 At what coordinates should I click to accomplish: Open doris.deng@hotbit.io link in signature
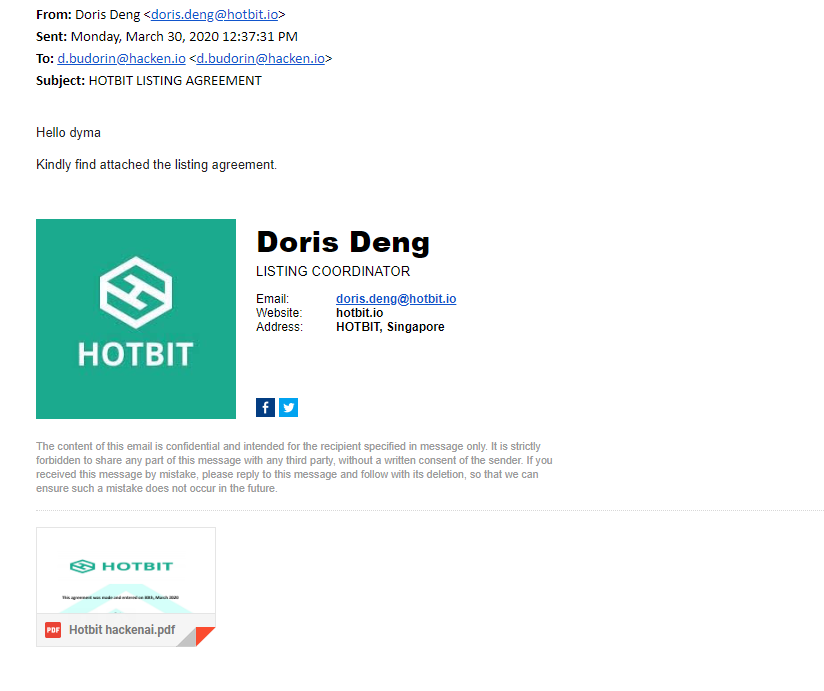pyautogui.click(x=396, y=298)
